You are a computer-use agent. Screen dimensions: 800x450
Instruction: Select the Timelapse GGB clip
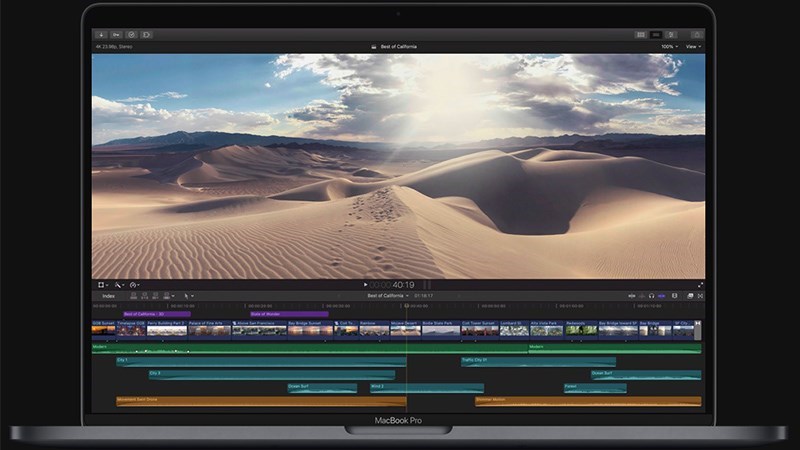click(131, 329)
